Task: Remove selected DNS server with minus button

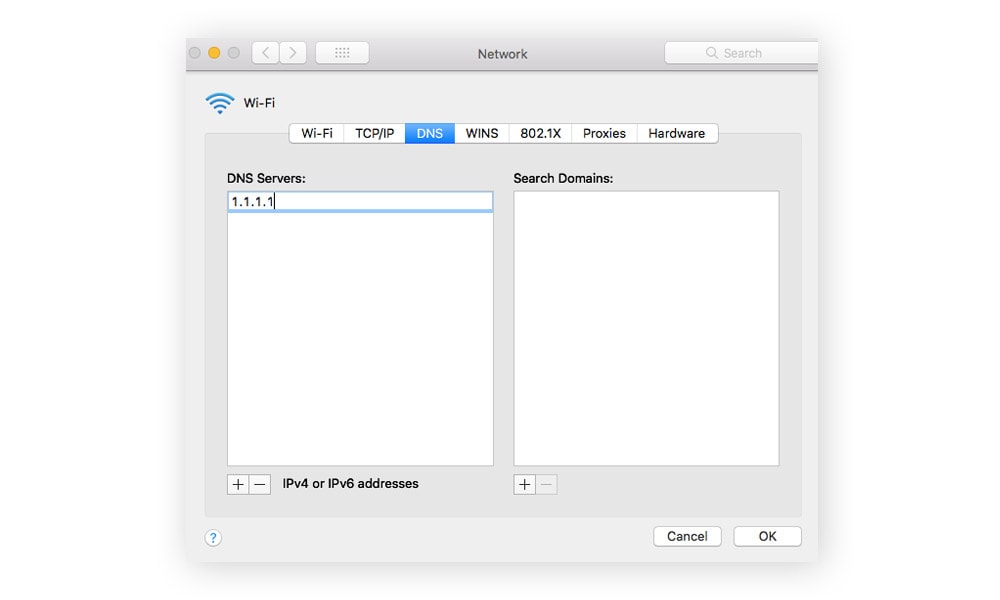Action: point(260,485)
